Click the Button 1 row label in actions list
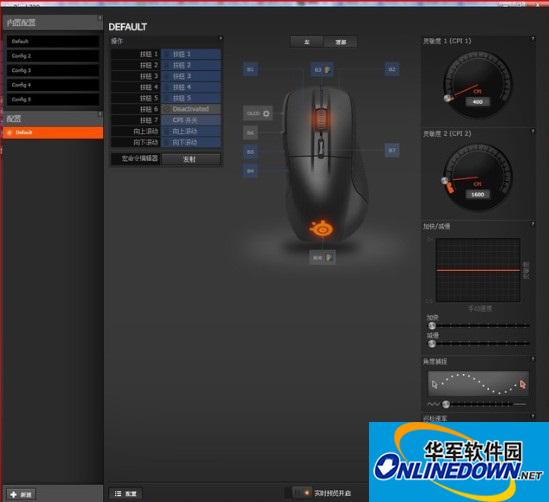Image resolution: width=549 pixels, height=502 pixels. pos(136,54)
